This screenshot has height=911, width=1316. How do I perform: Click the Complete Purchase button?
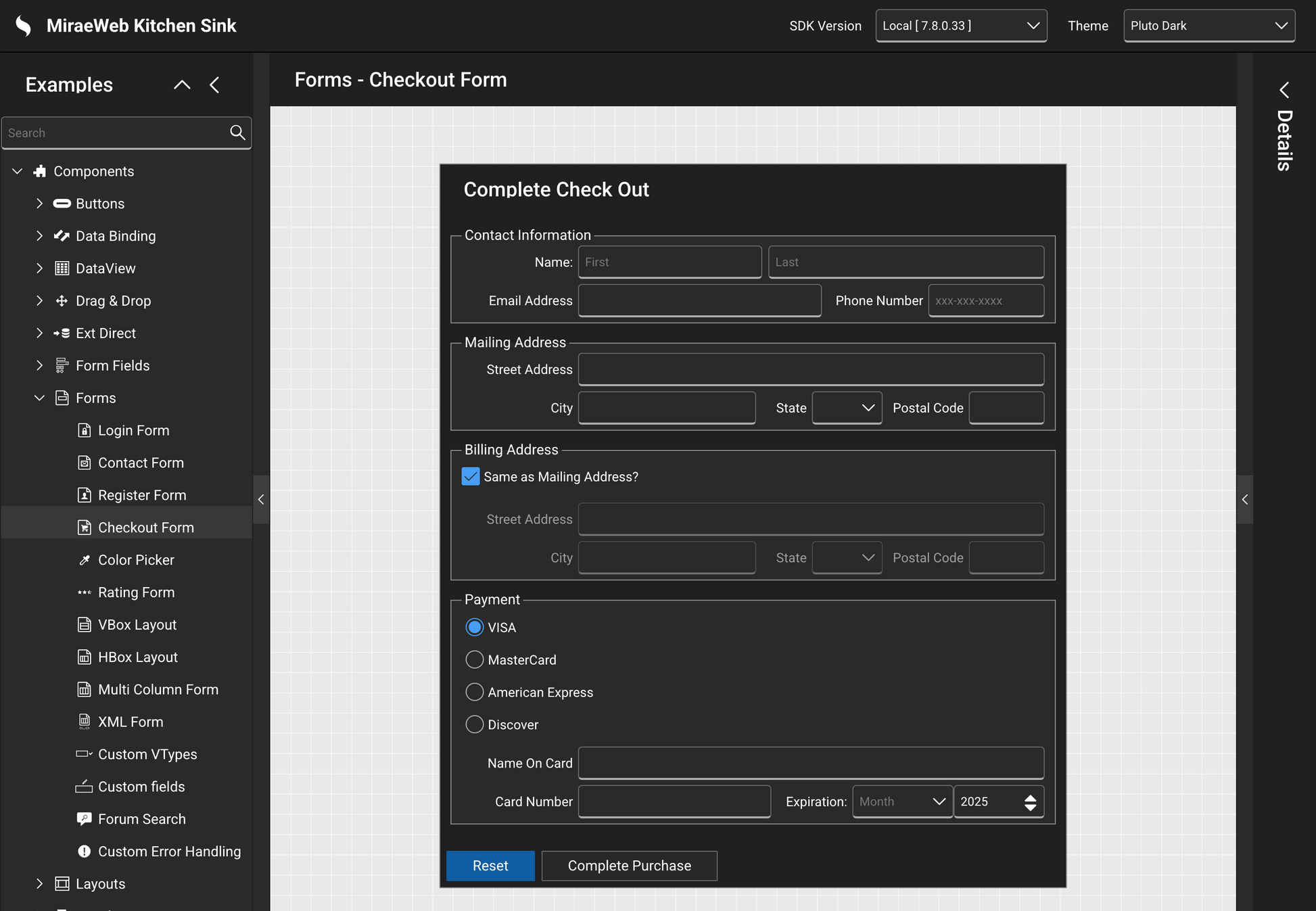(x=629, y=866)
